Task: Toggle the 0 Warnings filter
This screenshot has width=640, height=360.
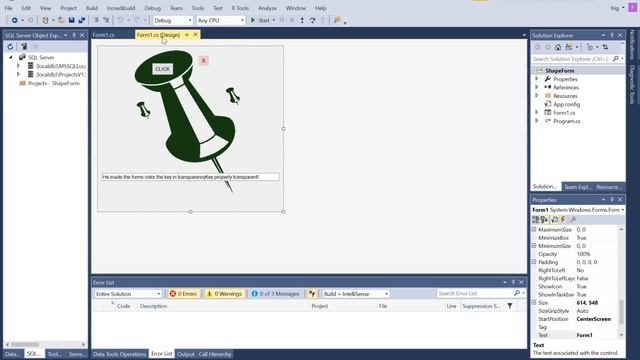Action: (x=224, y=294)
